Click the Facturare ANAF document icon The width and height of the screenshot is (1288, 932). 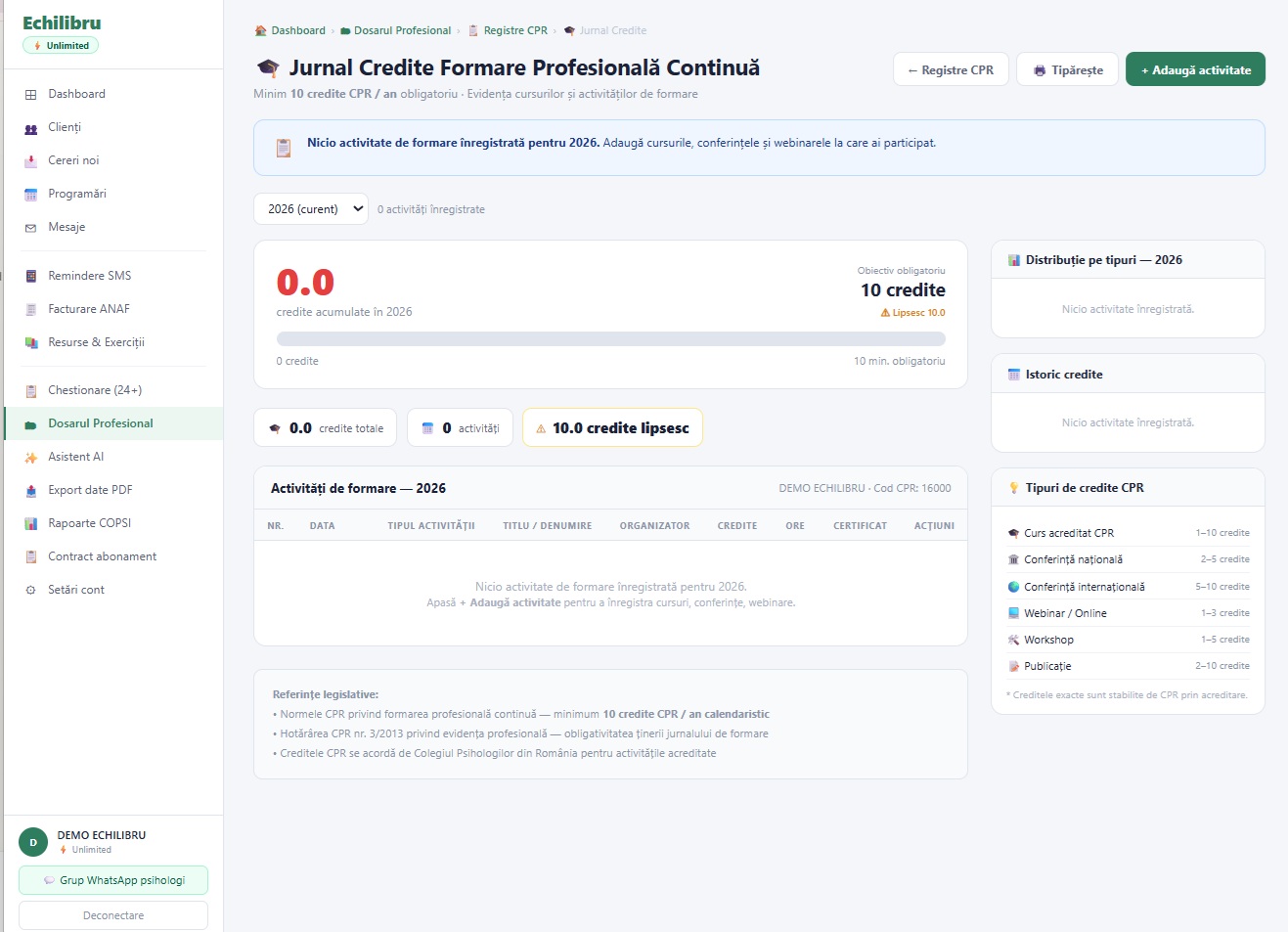tap(30, 310)
